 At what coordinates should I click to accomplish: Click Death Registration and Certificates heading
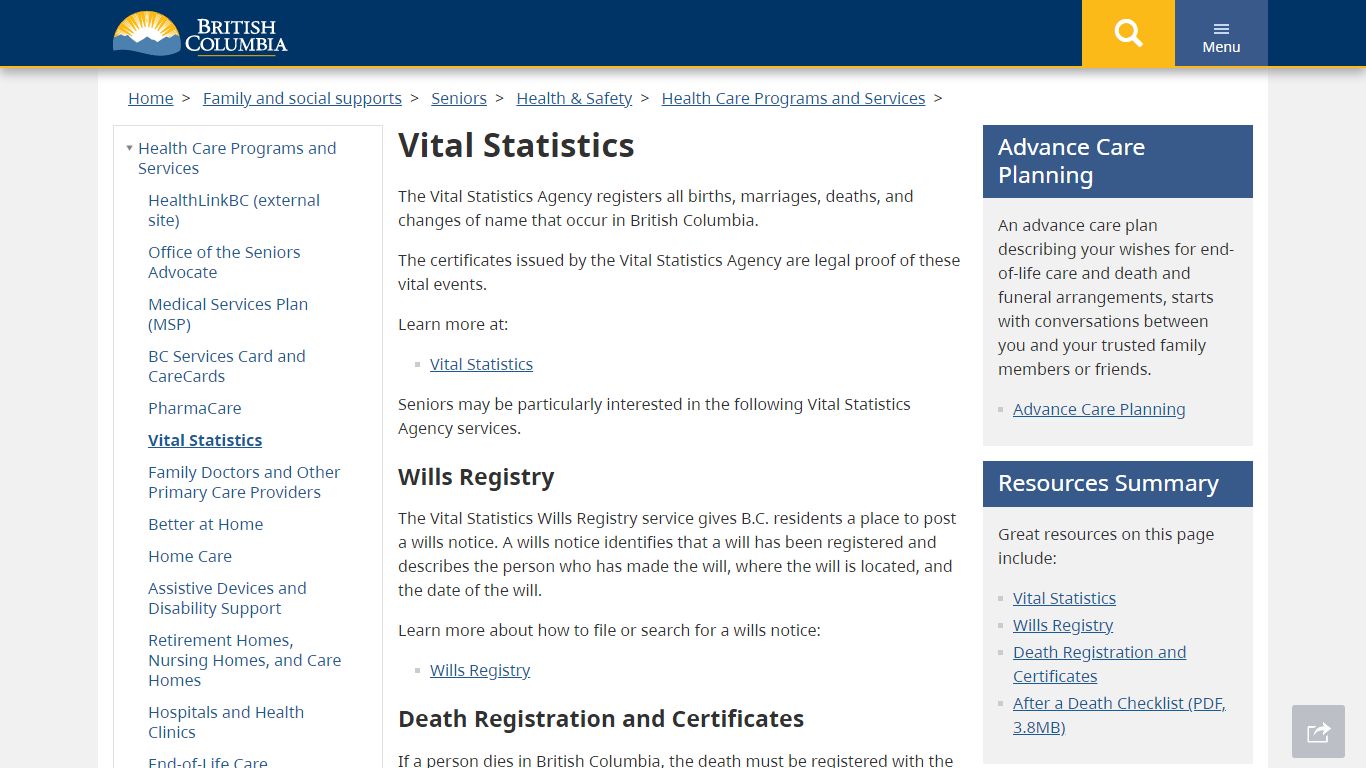tap(601, 719)
